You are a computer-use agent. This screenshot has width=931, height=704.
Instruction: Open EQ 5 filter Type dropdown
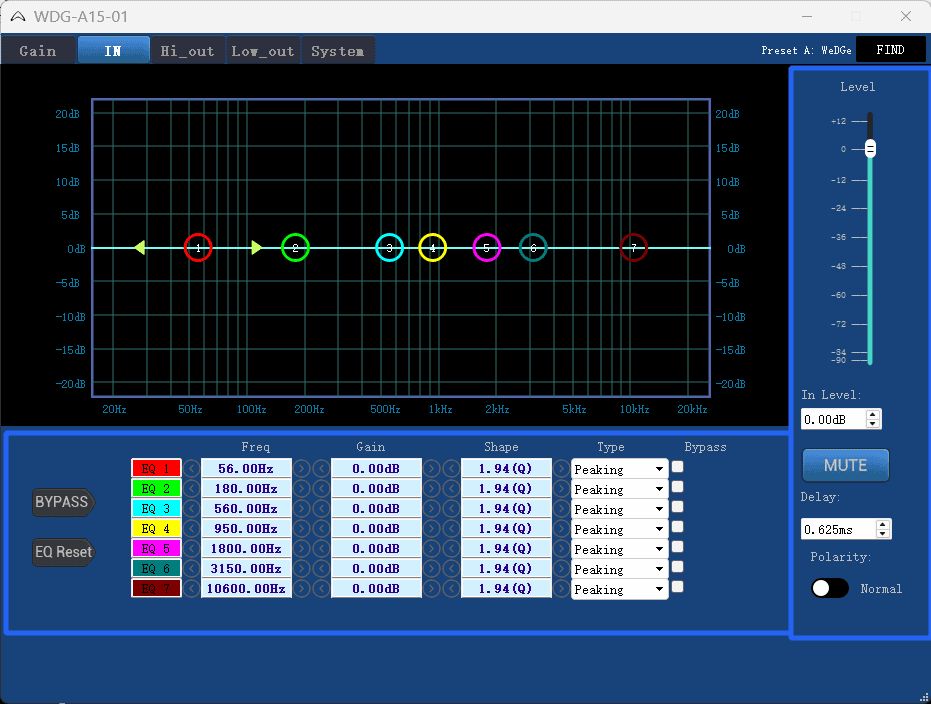pyautogui.click(x=619, y=550)
